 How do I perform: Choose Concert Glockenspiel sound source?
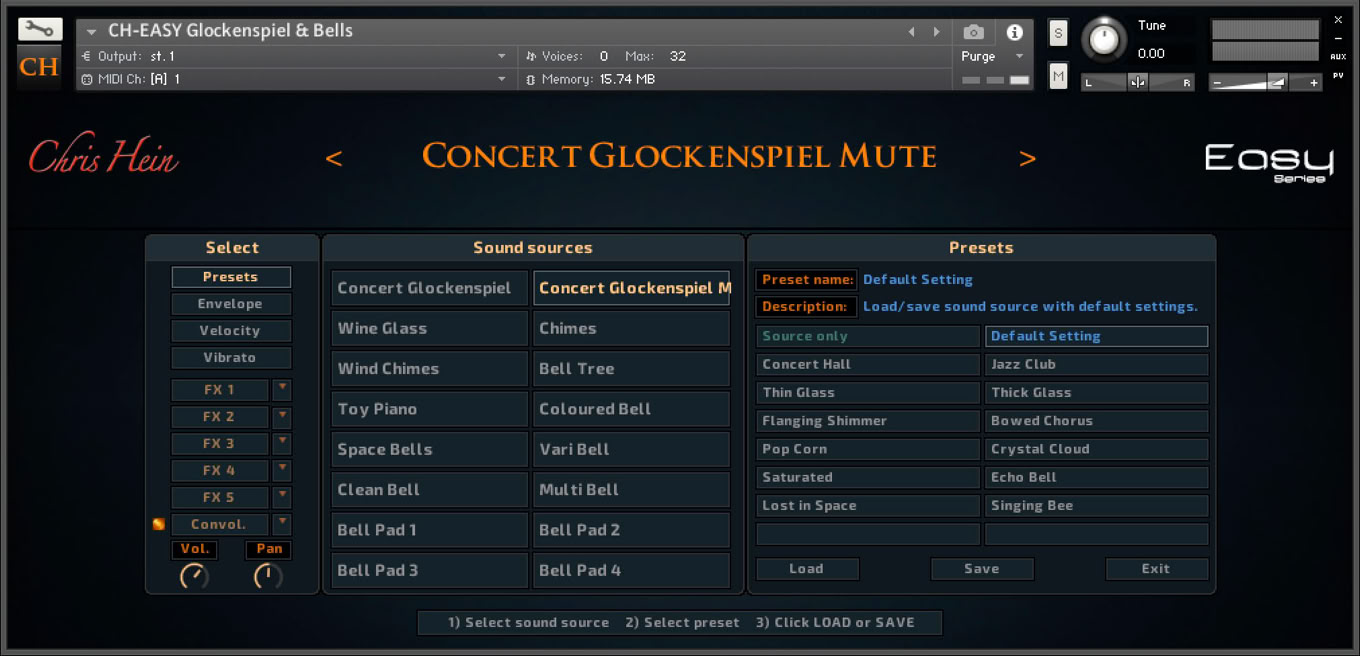(x=429, y=288)
